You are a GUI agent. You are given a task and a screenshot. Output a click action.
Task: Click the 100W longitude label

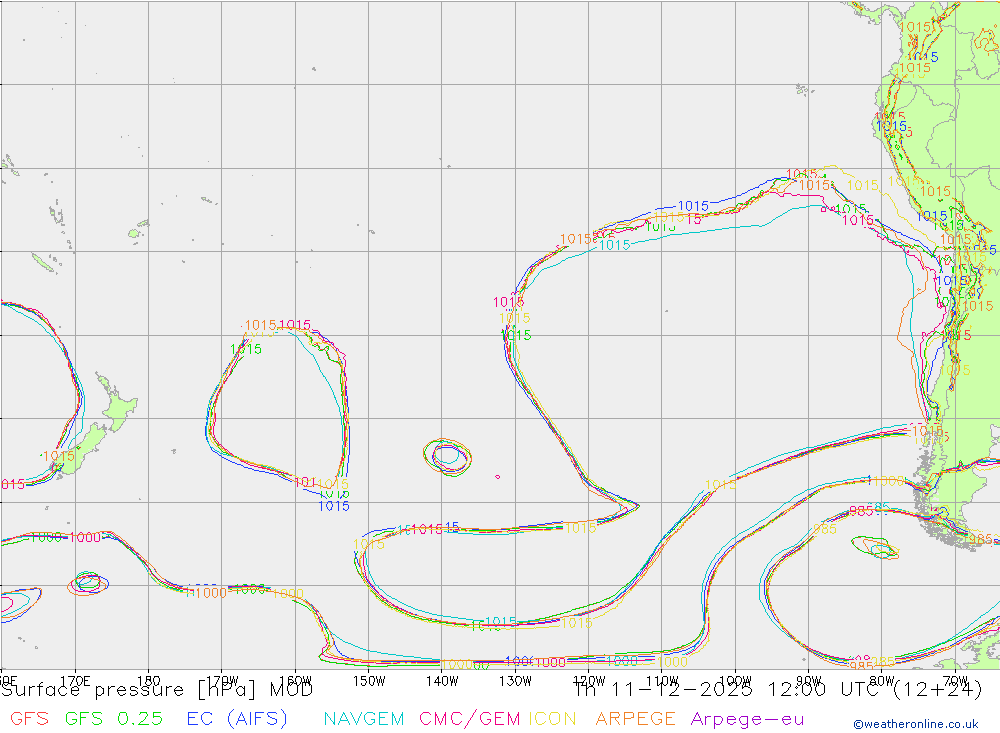coord(735,681)
